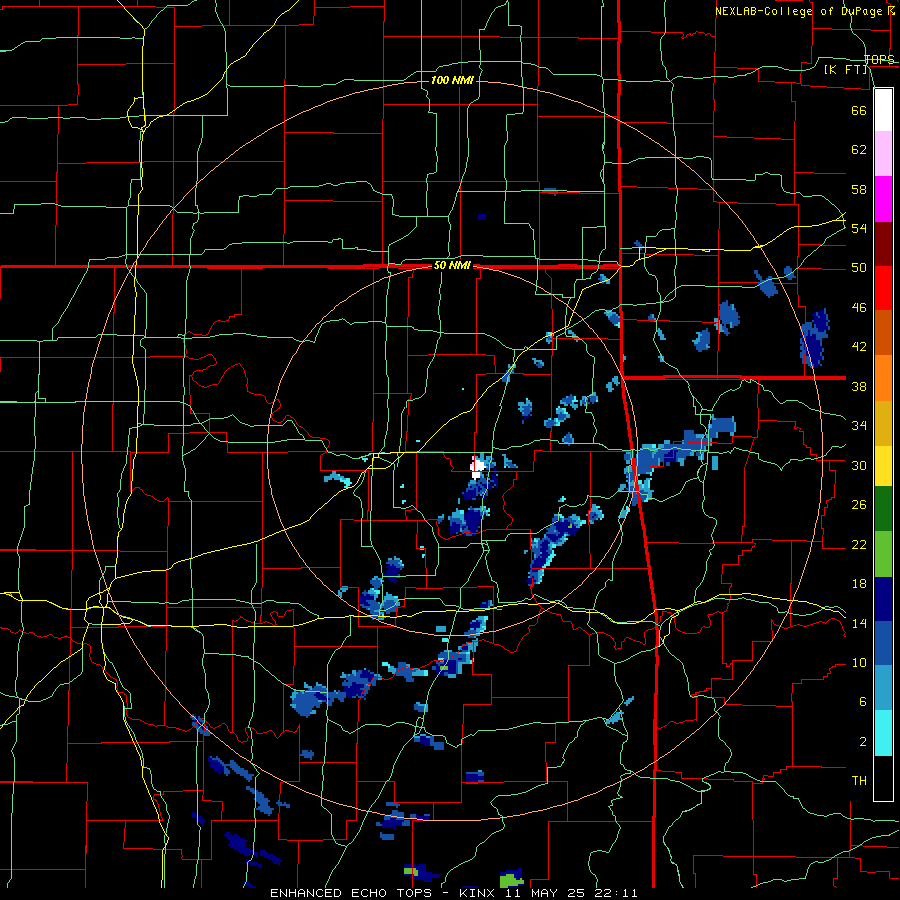
Task: Click the "NEXLAB-College of DuPage" credit text
Action: click(x=801, y=11)
